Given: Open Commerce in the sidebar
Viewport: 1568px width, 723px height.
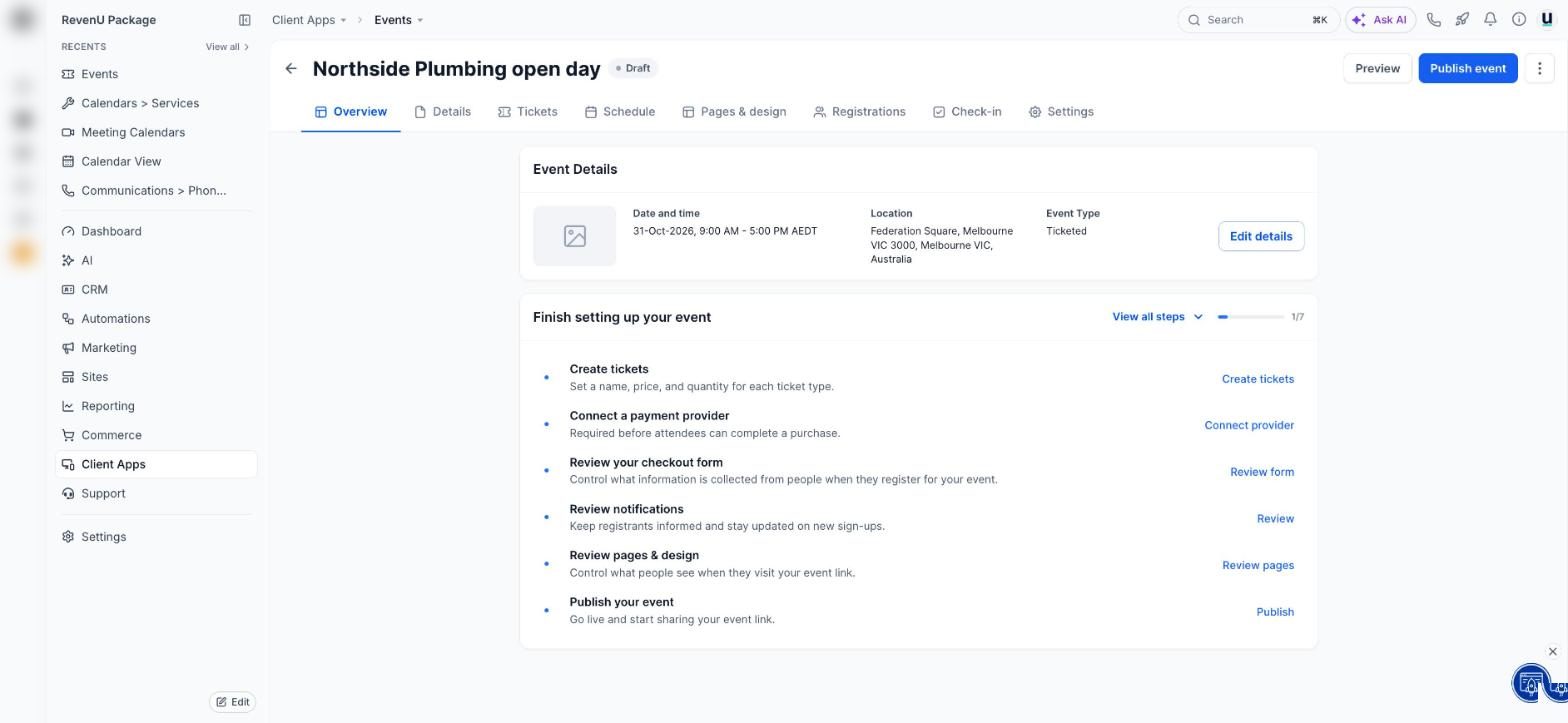Looking at the screenshot, I should click(156, 435).
